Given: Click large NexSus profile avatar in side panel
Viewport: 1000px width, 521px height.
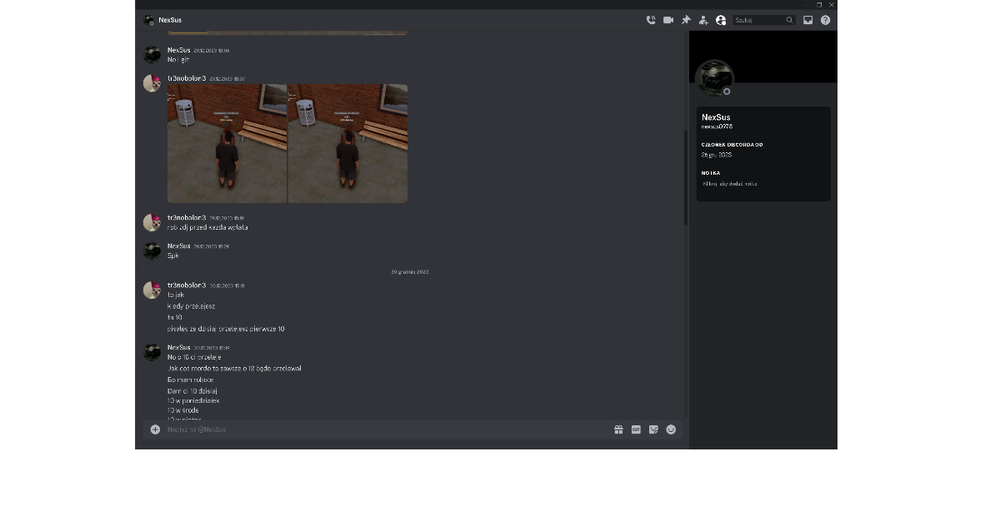Looking at the screenshot, I should (x=714, y=78).
